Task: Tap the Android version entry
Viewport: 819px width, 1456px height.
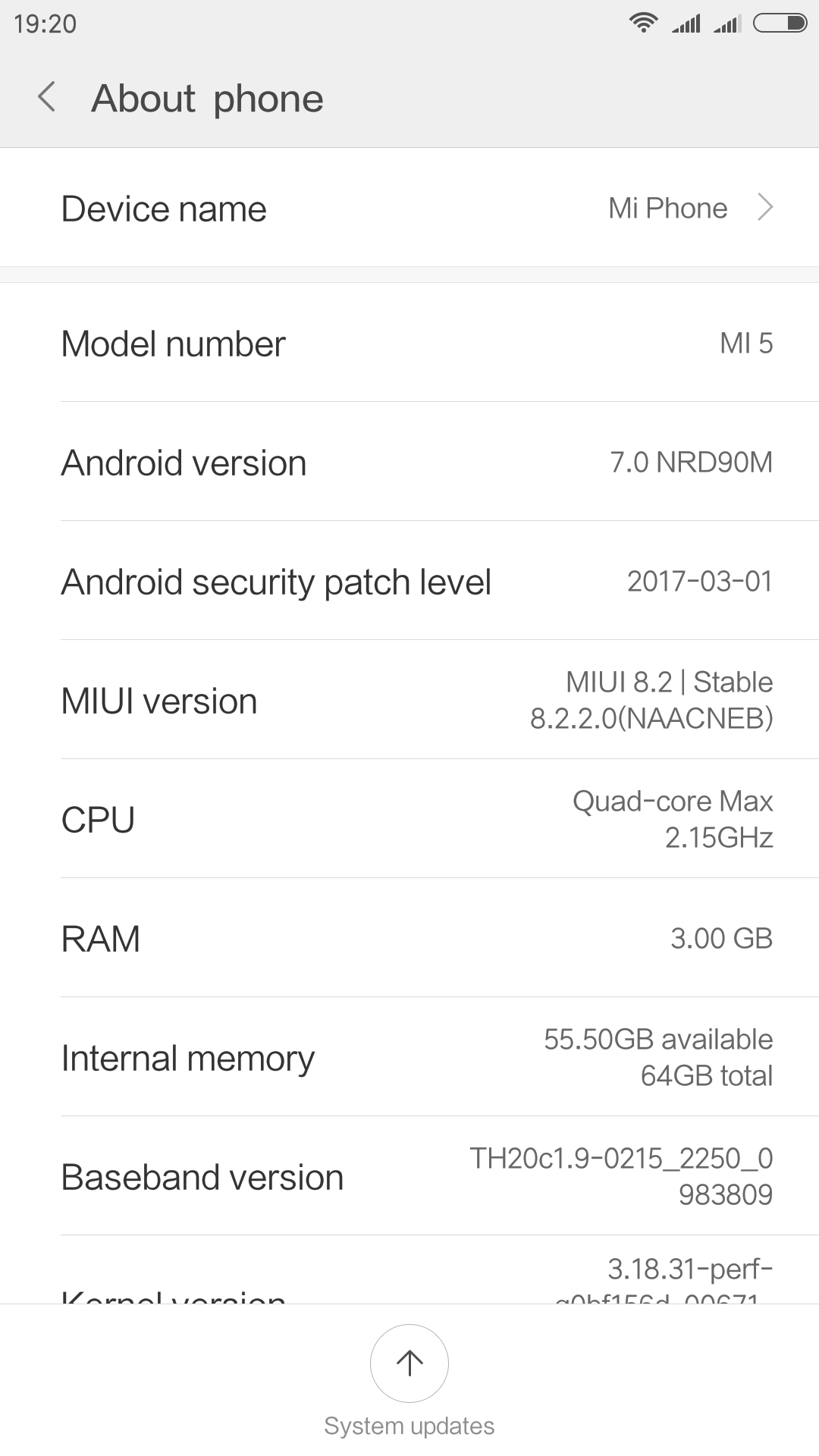Action: click(x=409, y=463)
